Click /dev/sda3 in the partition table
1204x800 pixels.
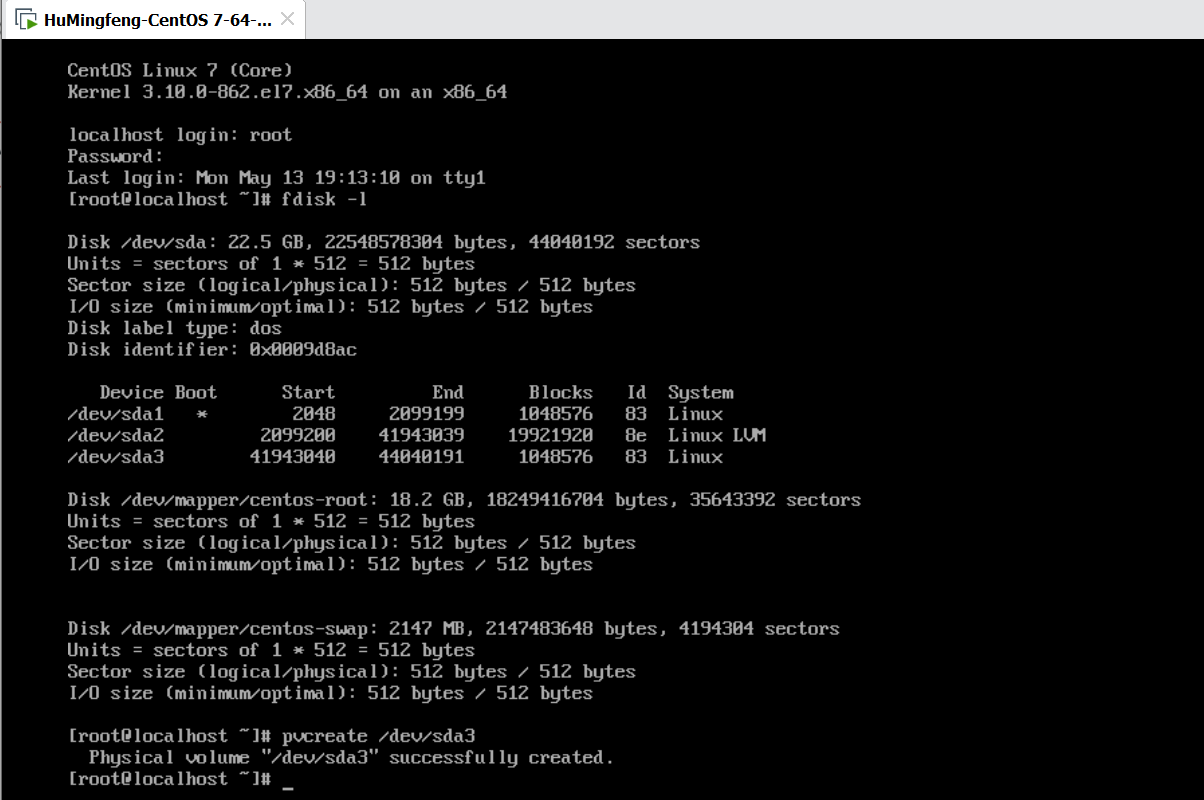pyautogui.click(x=115, y=457)
